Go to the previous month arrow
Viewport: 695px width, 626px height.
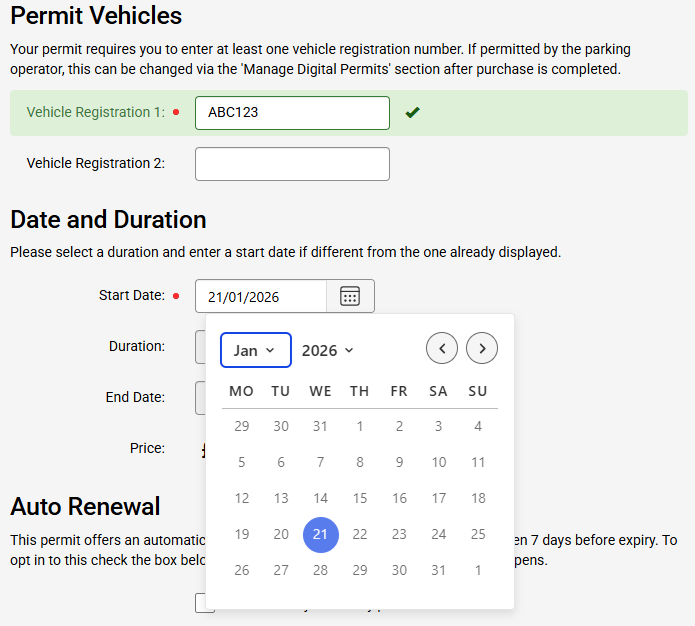pos(442,348)
